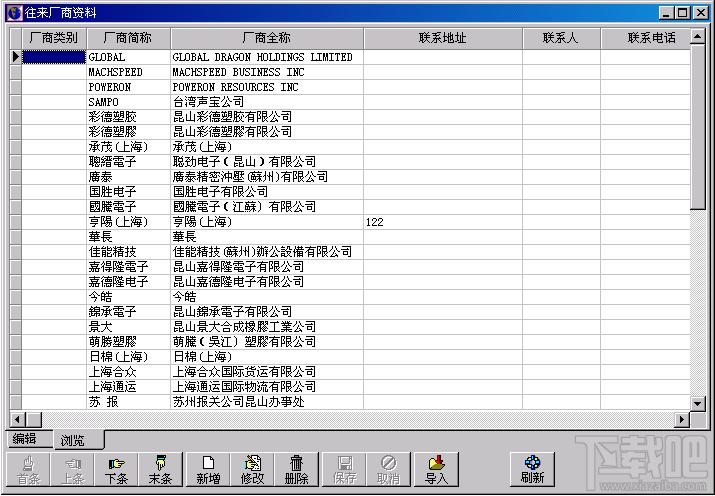Select the 今皓 short name cell
The width and height of the screenshot is (715, 496).
pyautogui.click(x=128, y=297)
